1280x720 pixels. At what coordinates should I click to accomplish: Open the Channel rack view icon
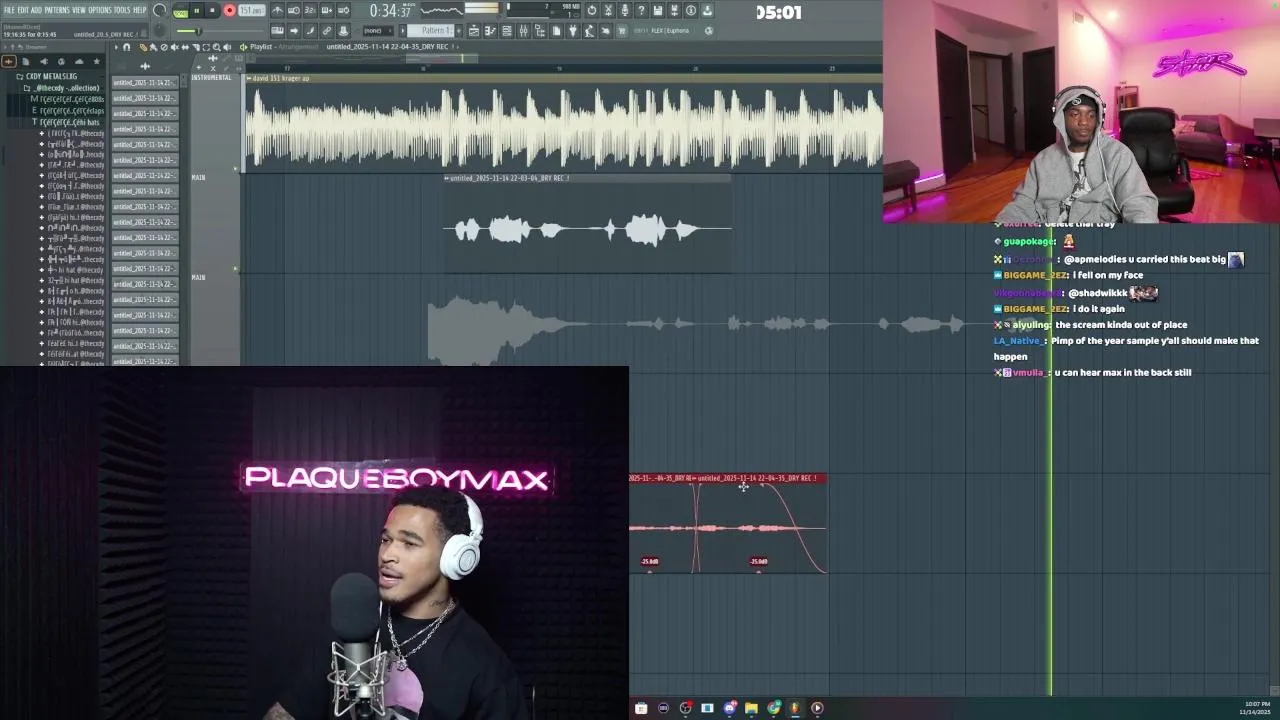pyautogui.click(x=507, y=31)
